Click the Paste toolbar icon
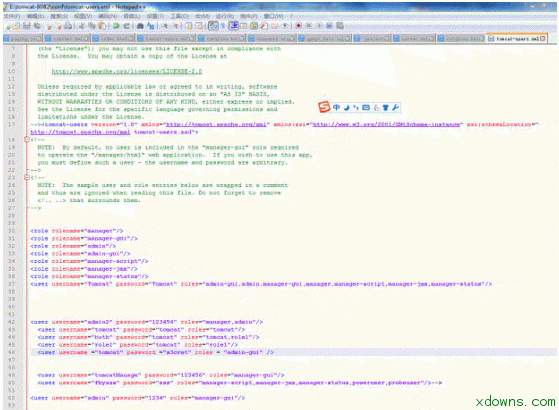 click(x=102, y=26)
